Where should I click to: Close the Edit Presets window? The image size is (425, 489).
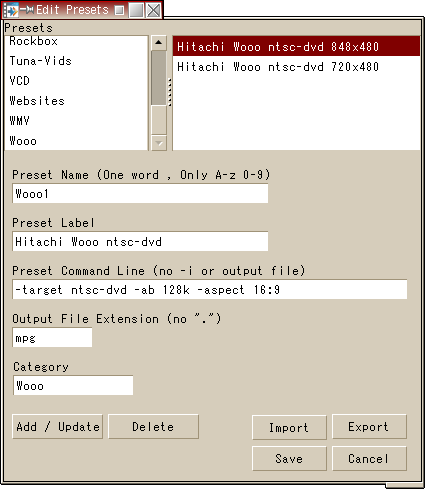[x=153, y=10]
